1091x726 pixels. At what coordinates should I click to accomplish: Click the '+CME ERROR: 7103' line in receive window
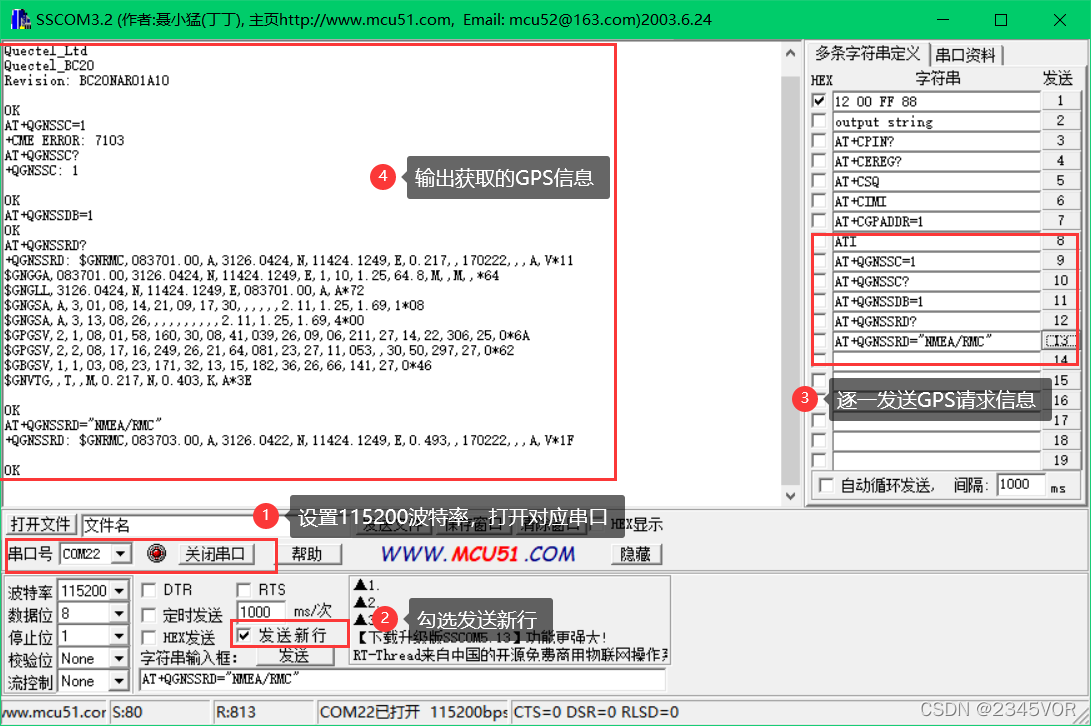tap(64, 141)
